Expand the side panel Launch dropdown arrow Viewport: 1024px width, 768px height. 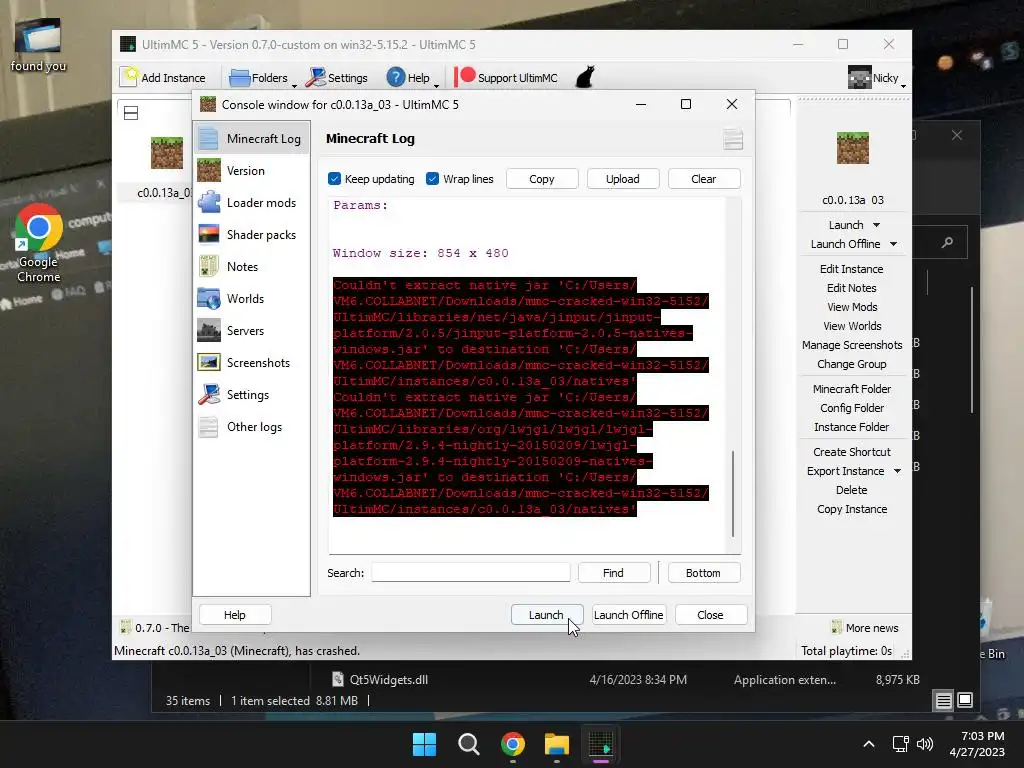click(876, 225)
